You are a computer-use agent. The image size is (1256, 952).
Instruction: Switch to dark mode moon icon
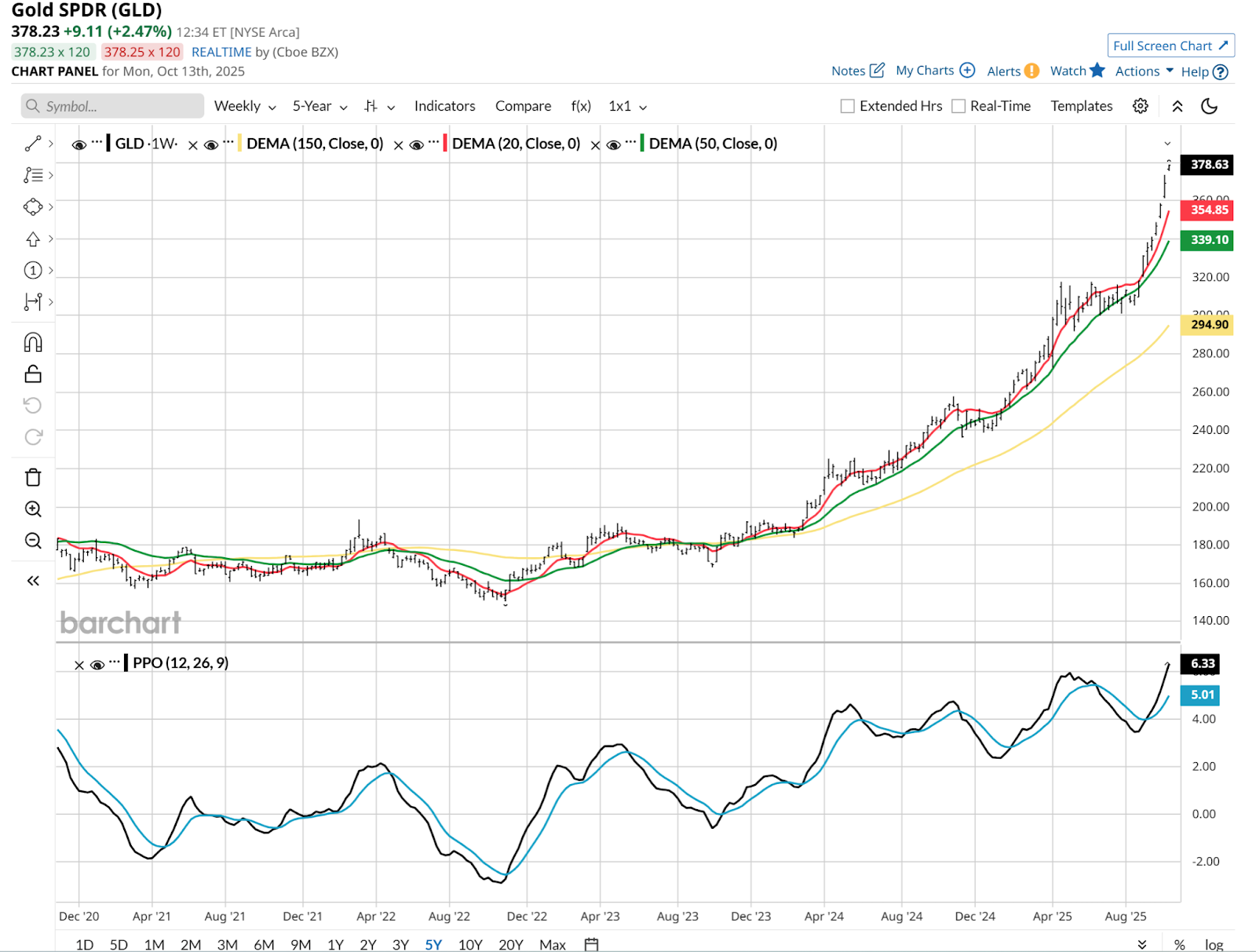coord(1209,106)
